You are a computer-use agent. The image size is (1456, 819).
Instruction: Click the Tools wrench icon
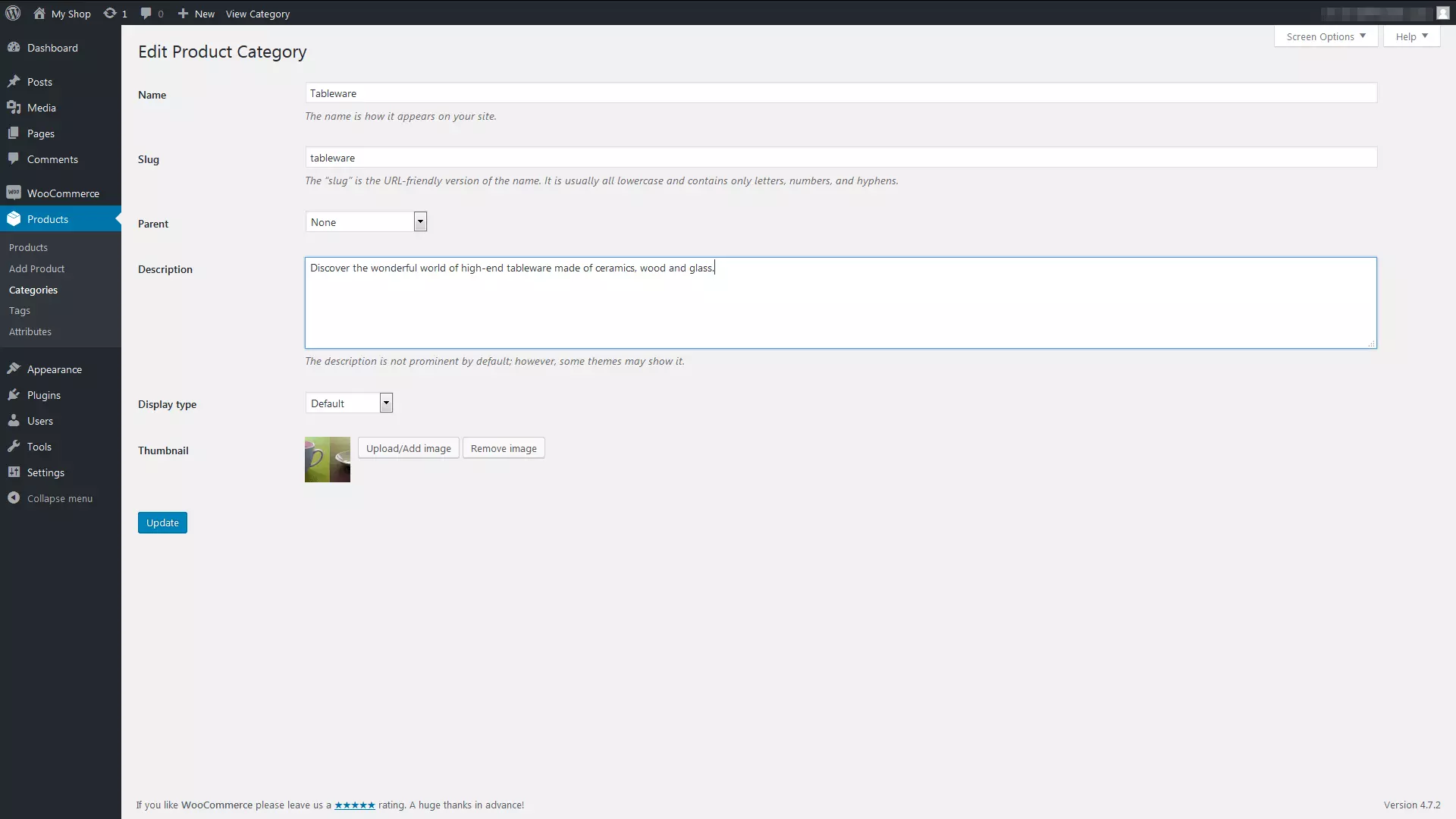tap(14, 446)
